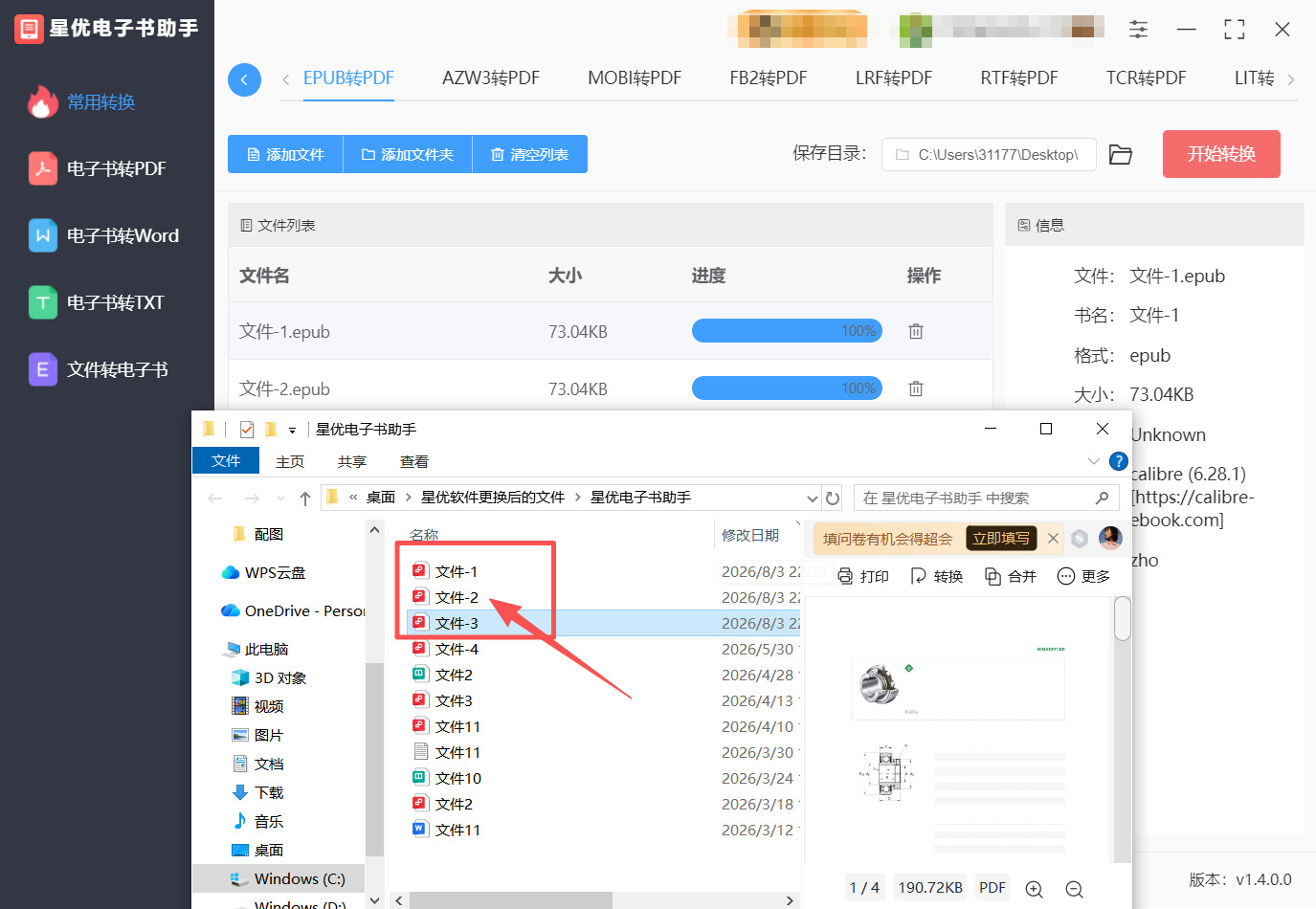
Task: Delete 文件-2.epub with trash icon
Action: pyautogui.click(x=916, y=388)
